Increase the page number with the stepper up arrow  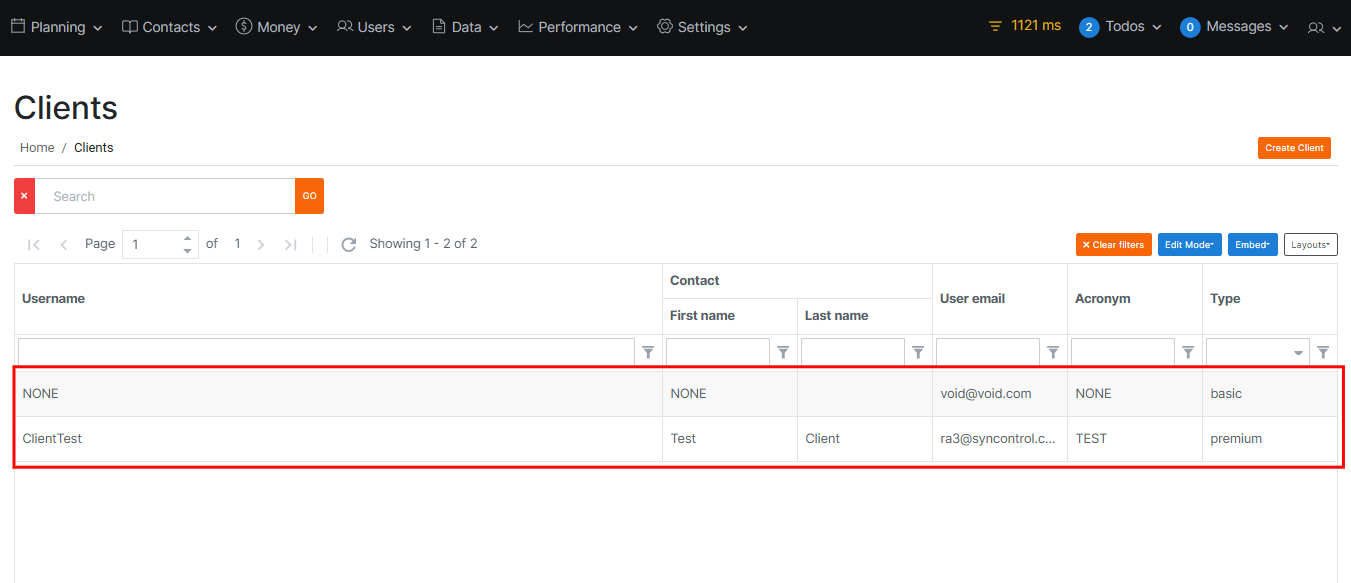187,238
